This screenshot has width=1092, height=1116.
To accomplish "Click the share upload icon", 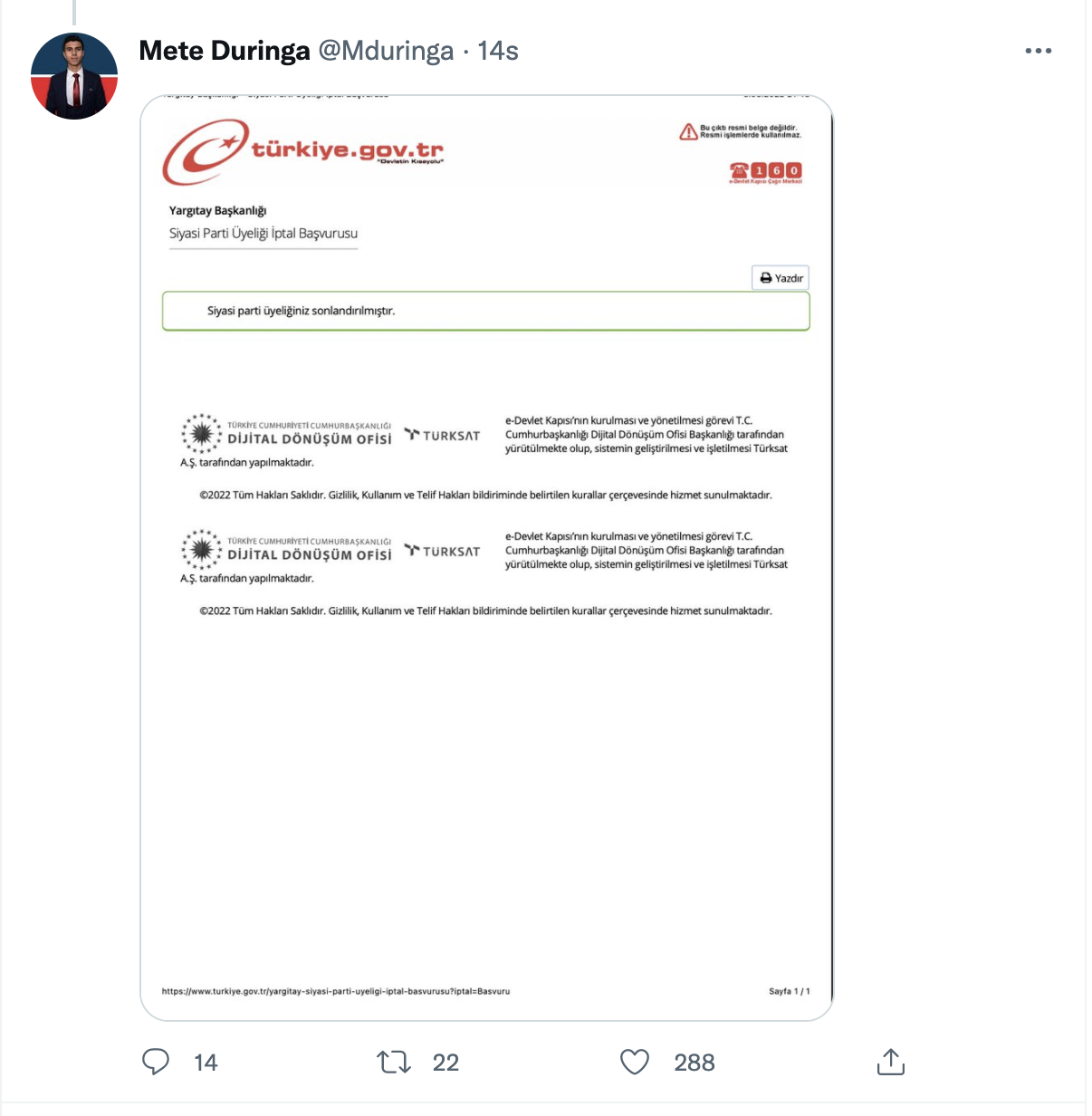I will coord(891,1062).
